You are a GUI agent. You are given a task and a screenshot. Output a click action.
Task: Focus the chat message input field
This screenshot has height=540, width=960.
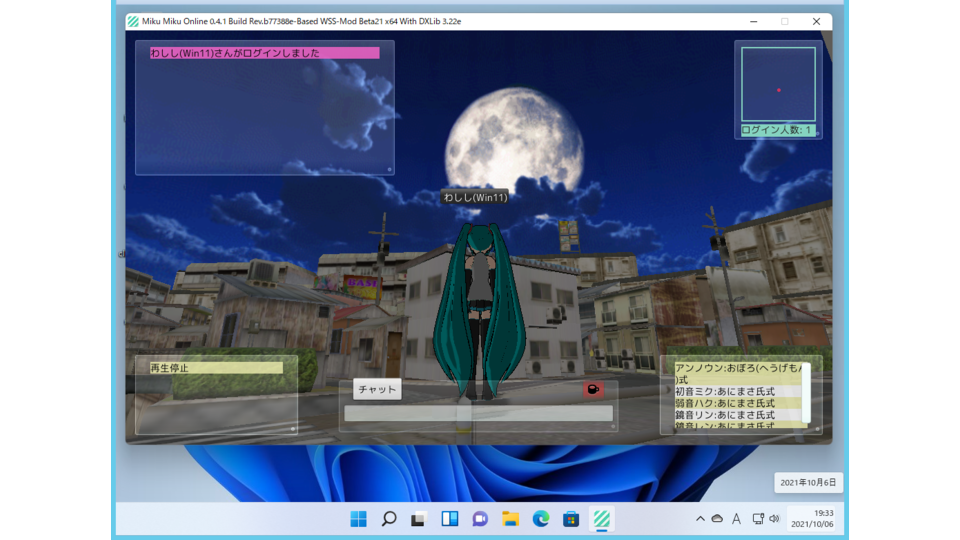[478, 413]
